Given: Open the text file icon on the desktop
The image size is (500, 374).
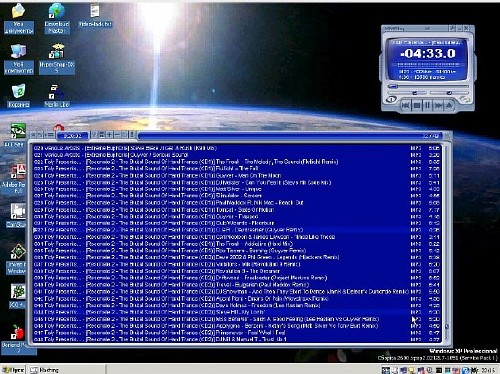Looking at the screenshot, I should (95, 16).
